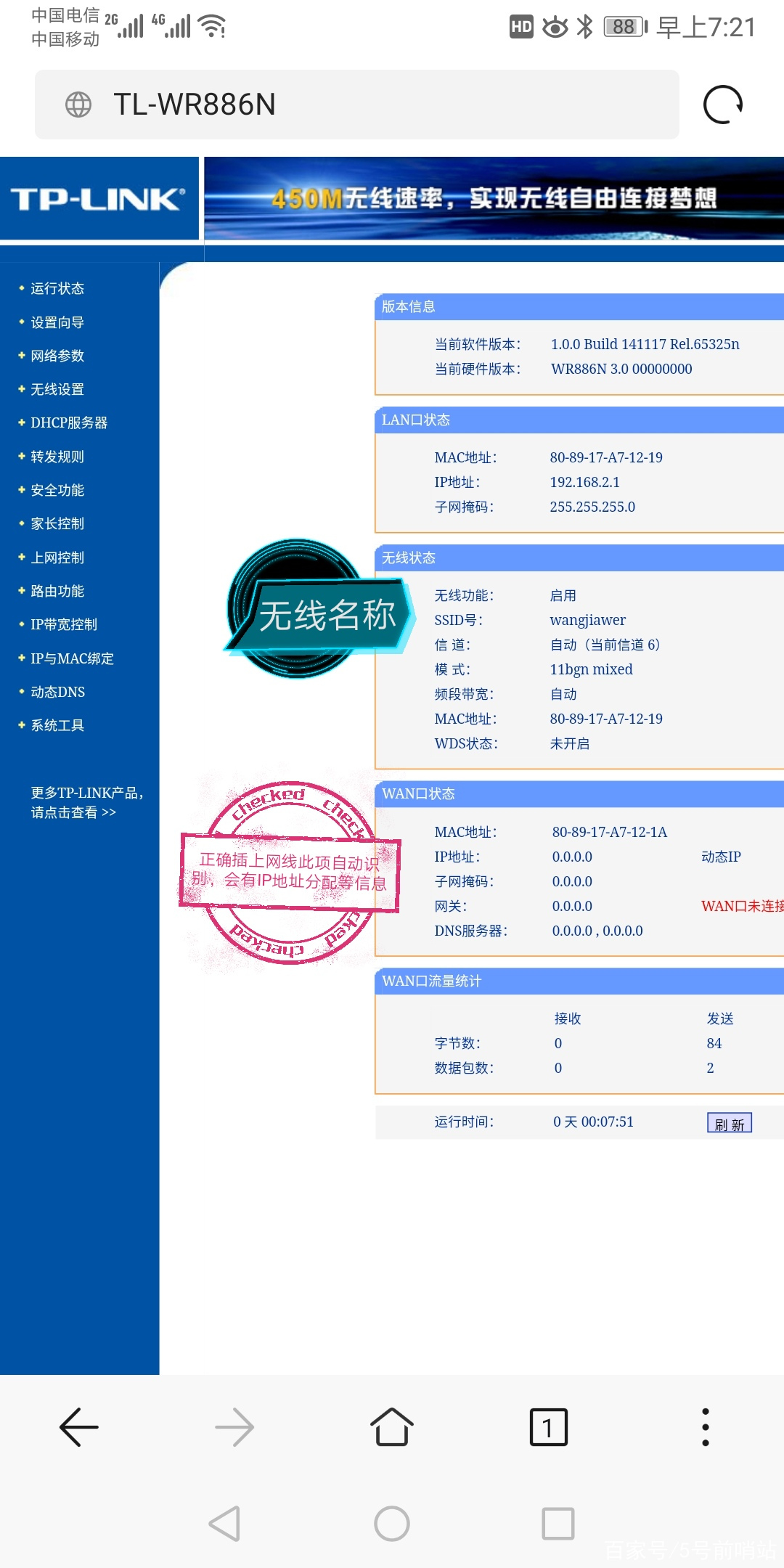Tap the battery 88 indicator

point(625,27)
